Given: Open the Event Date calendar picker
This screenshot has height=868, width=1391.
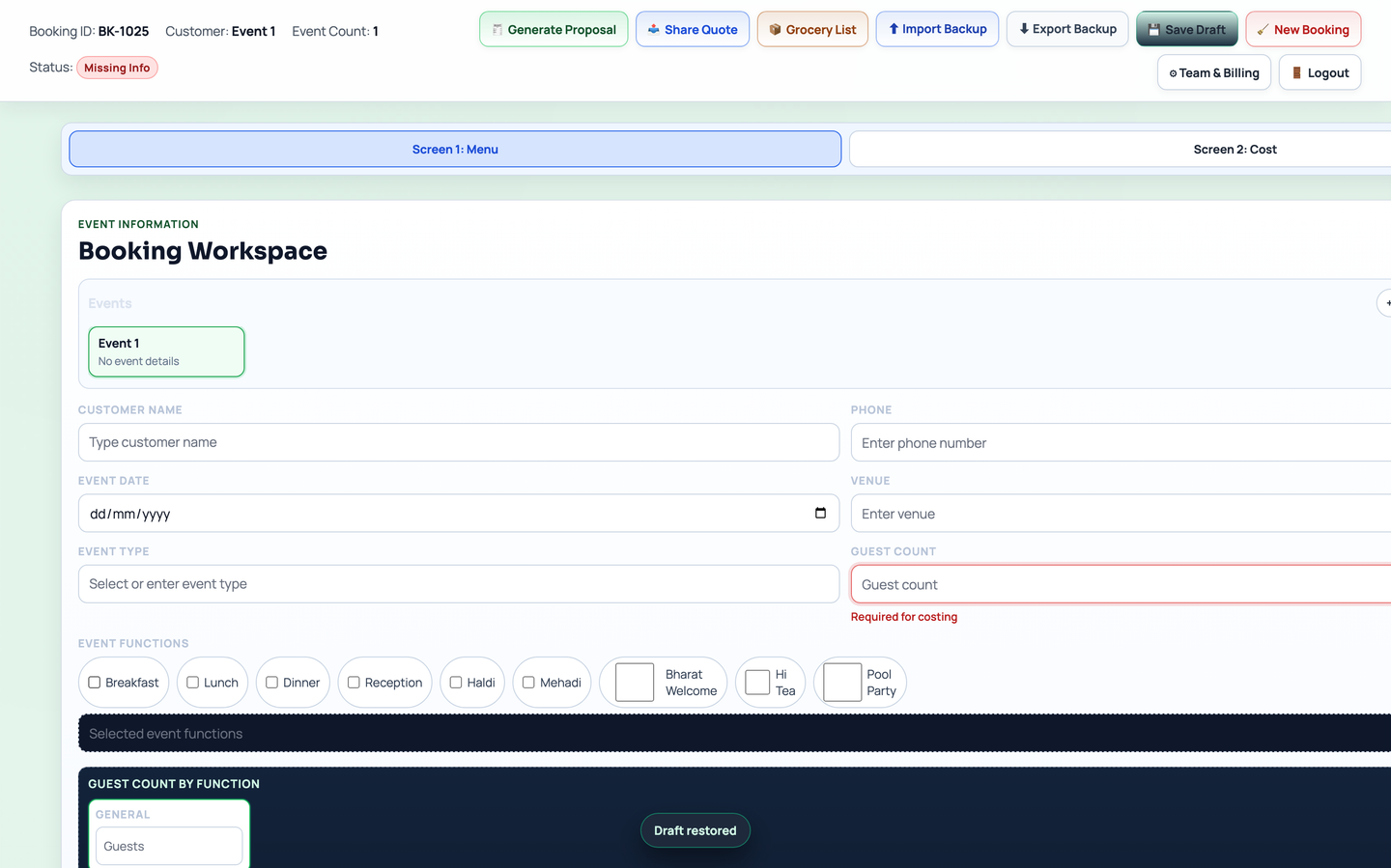Looking at the screenshot, I should coord(821,513).
